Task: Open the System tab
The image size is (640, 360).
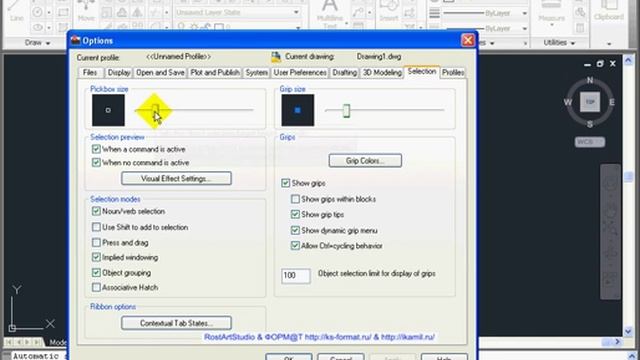Action: (256, 73)
